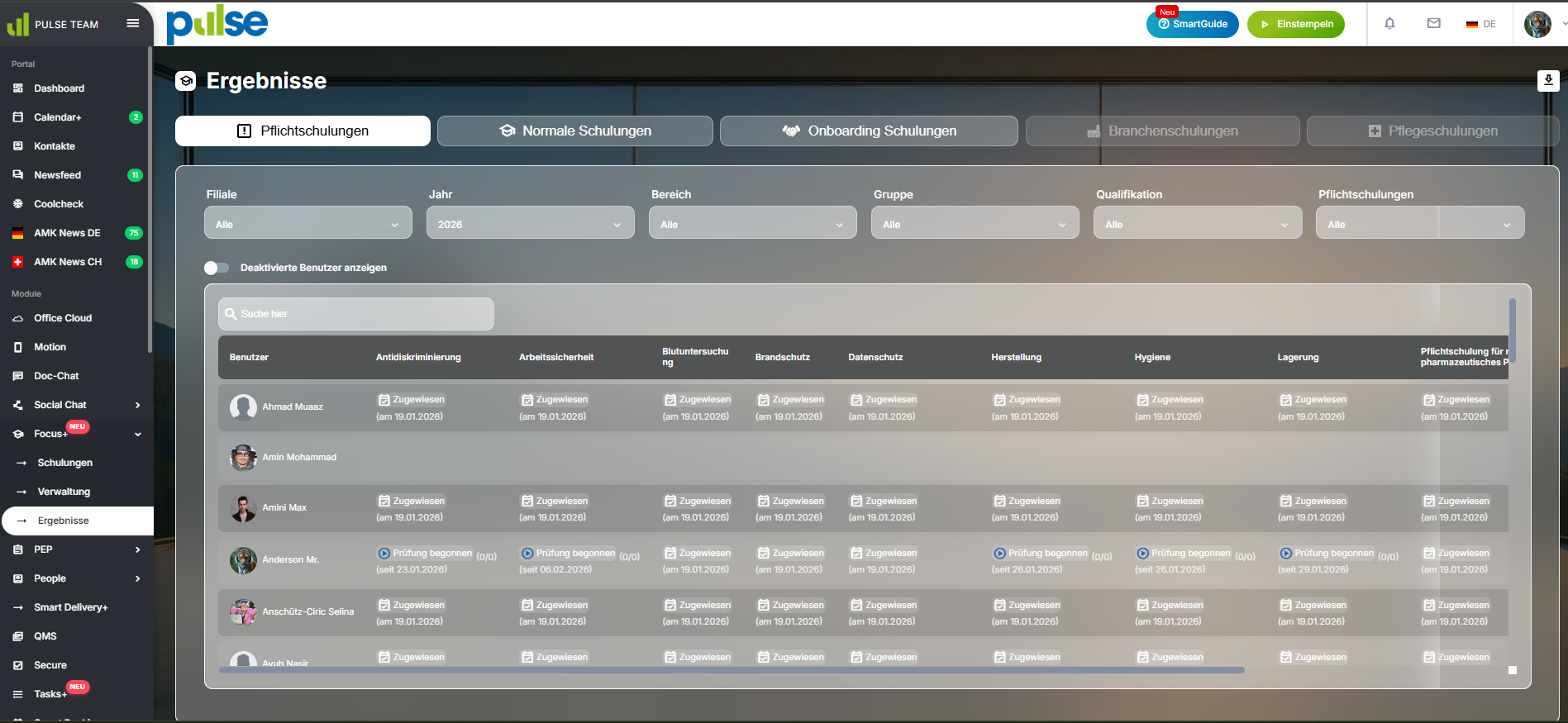Viewport: 1568px width, 723px height.
Task: Click Anderson Mr.'s avatar
Action: pos(243,559)
